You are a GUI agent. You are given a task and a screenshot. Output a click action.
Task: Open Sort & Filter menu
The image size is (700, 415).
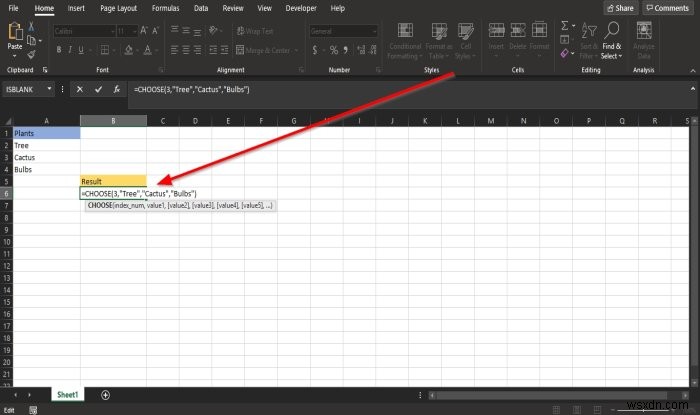[x=589, y=41]
